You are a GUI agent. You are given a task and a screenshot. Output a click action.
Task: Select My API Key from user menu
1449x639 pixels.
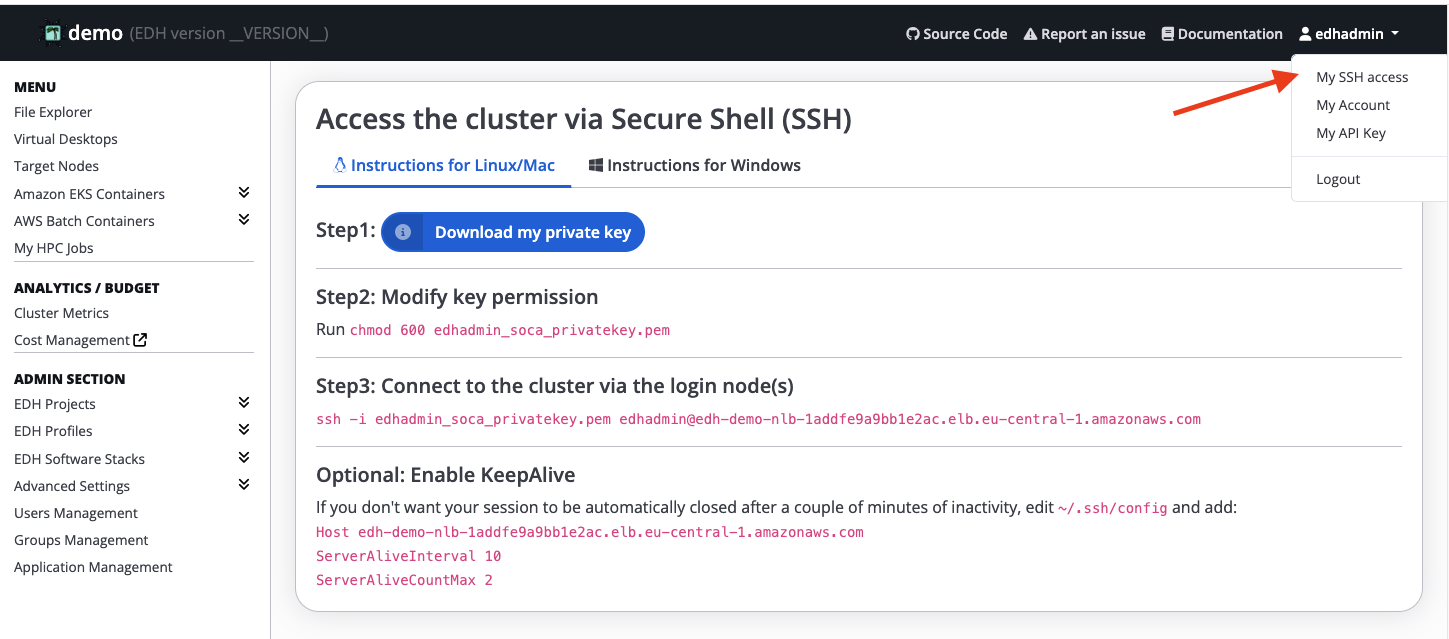pyautogui.click(x=1350, y=133)
